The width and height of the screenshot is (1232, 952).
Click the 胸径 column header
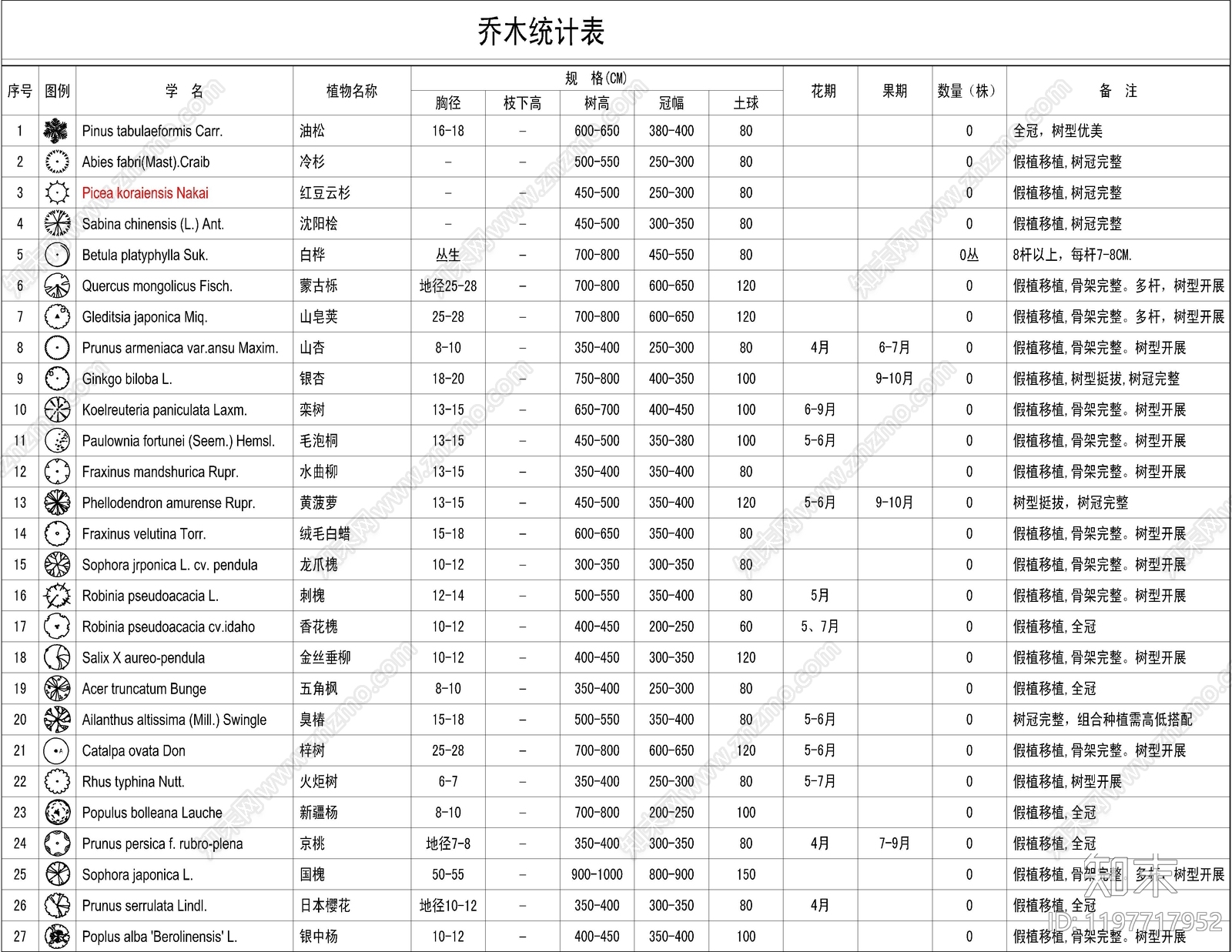point(447,102)
